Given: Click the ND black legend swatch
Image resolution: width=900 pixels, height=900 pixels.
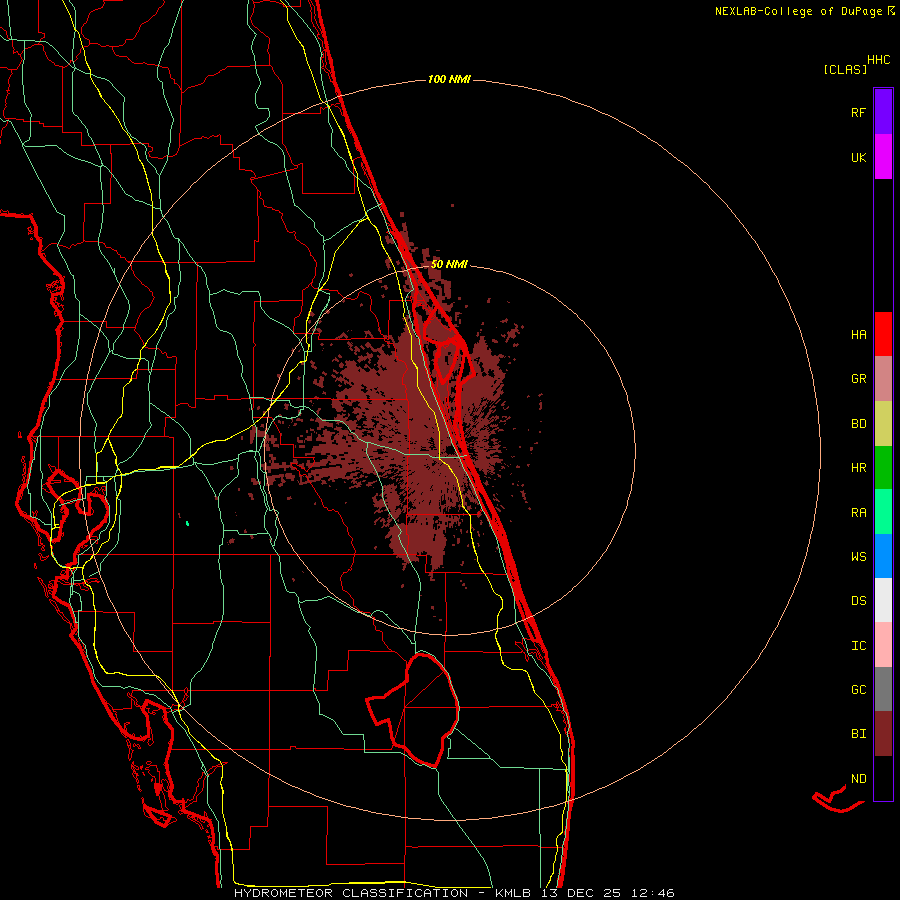Looking at the screenshot, I should click(x=883, y=778).
